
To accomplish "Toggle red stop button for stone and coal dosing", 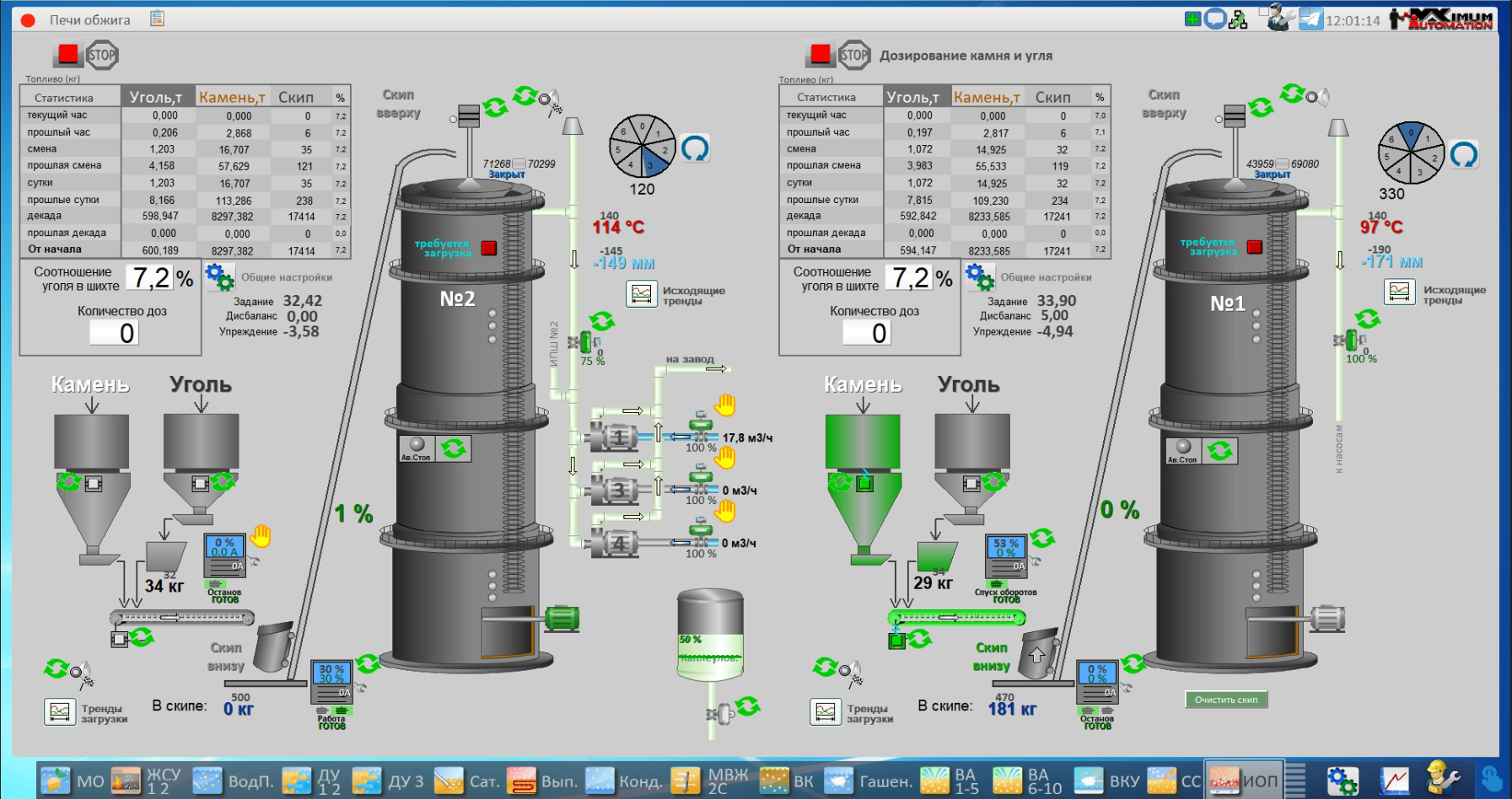I will 820,56.
